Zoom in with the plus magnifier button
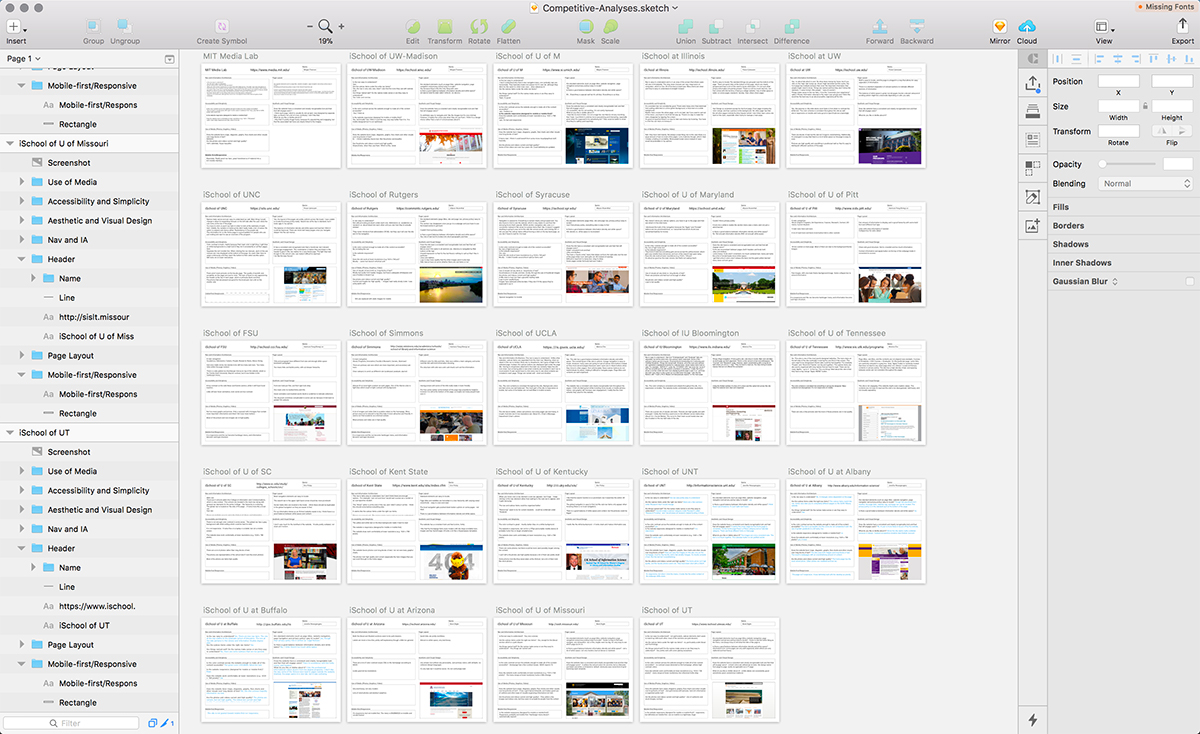This screenshot has height=734, width=1200. [x=341, y=26]
